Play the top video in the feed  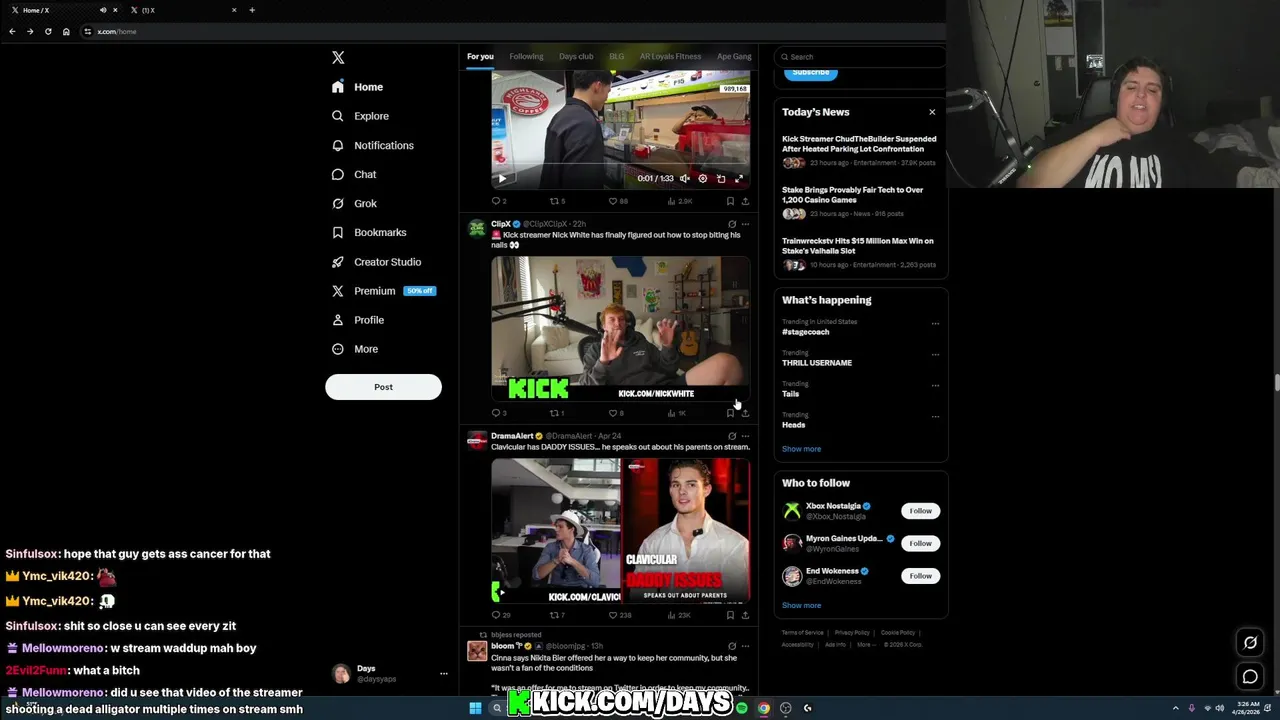(x=502, y=179)
